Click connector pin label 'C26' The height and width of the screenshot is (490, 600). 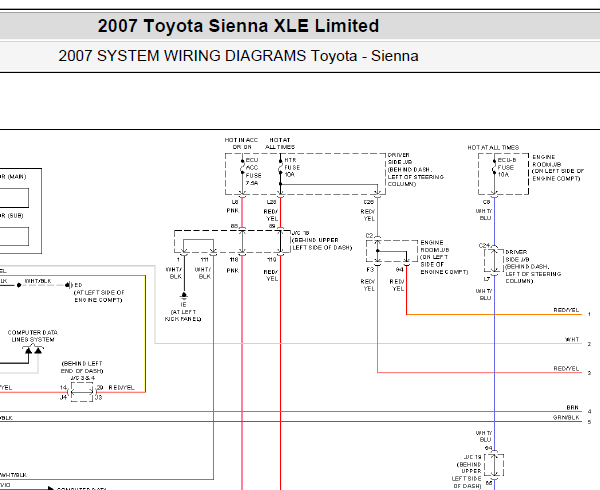tap(368, 202)
